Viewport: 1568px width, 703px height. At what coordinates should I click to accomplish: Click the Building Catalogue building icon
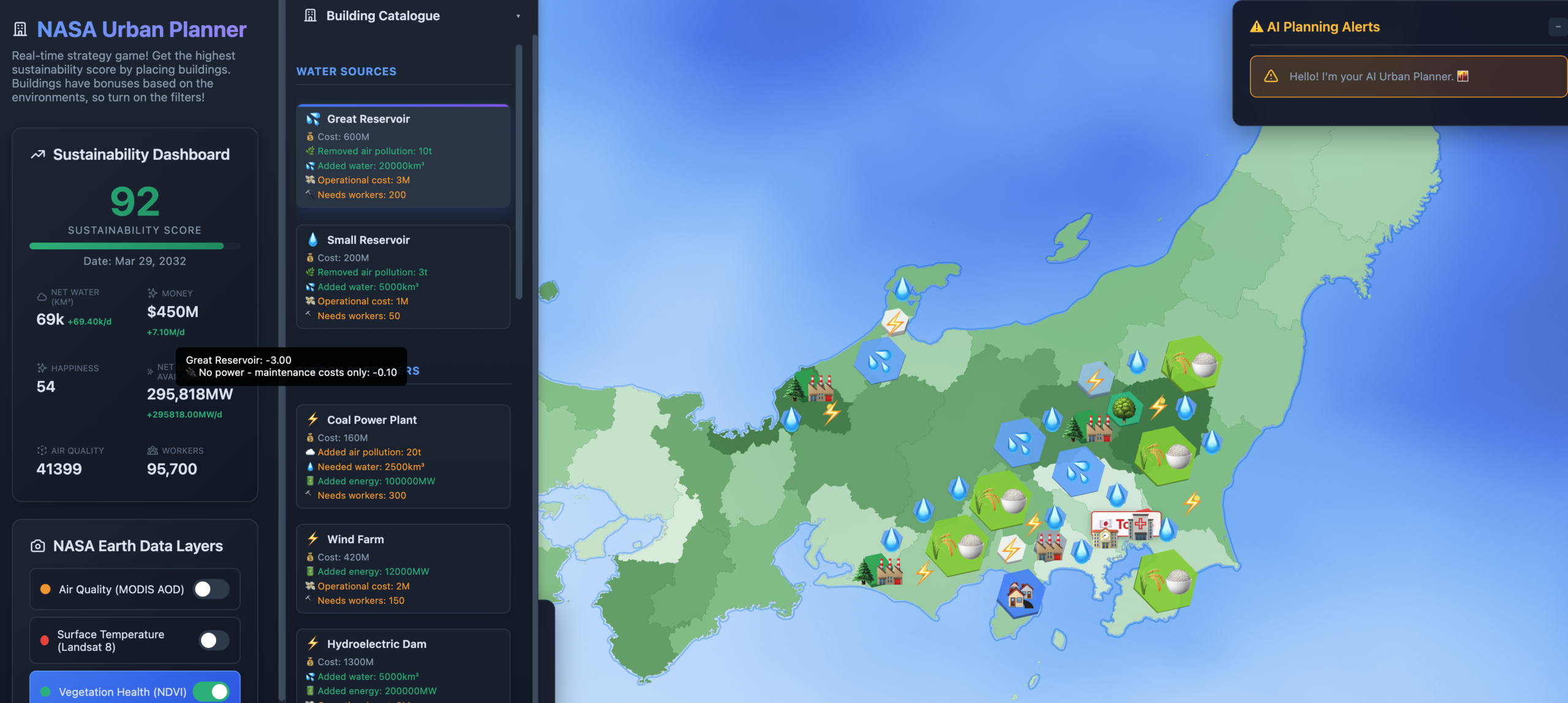point(311,15)
